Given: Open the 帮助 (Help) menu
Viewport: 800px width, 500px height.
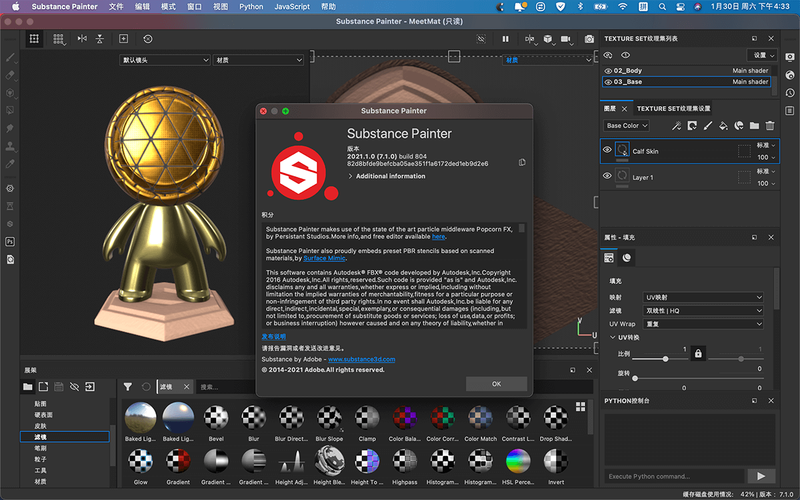Looking at the screenshot, I should (x=329, y=7).
